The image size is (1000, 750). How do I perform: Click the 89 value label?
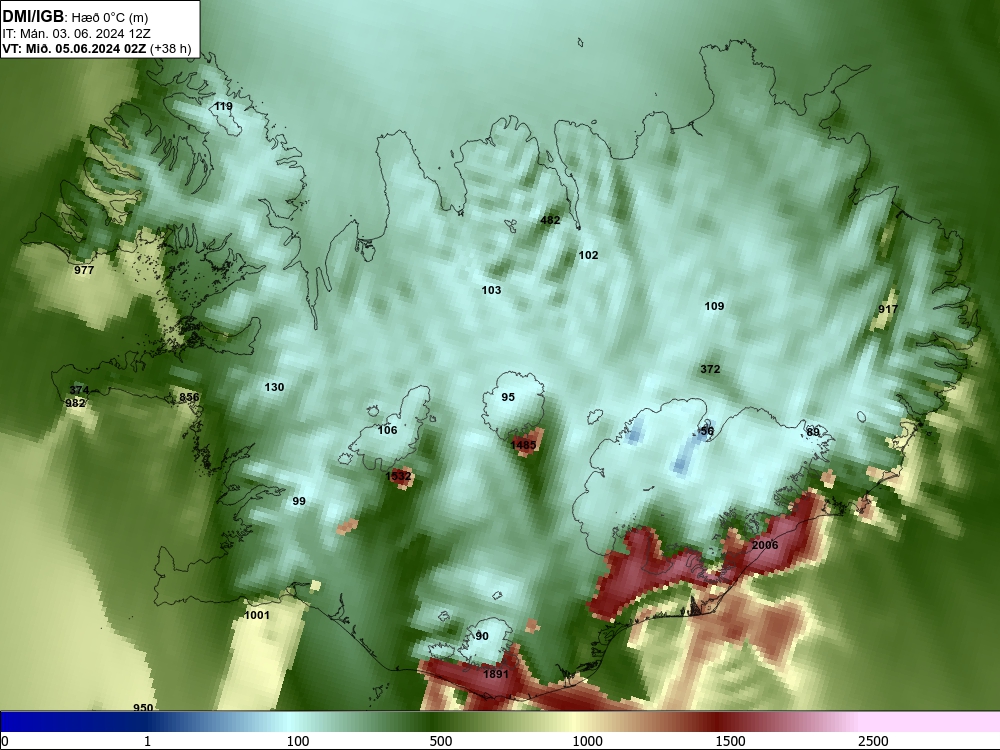pyautogui.click(x=812, y=432)
